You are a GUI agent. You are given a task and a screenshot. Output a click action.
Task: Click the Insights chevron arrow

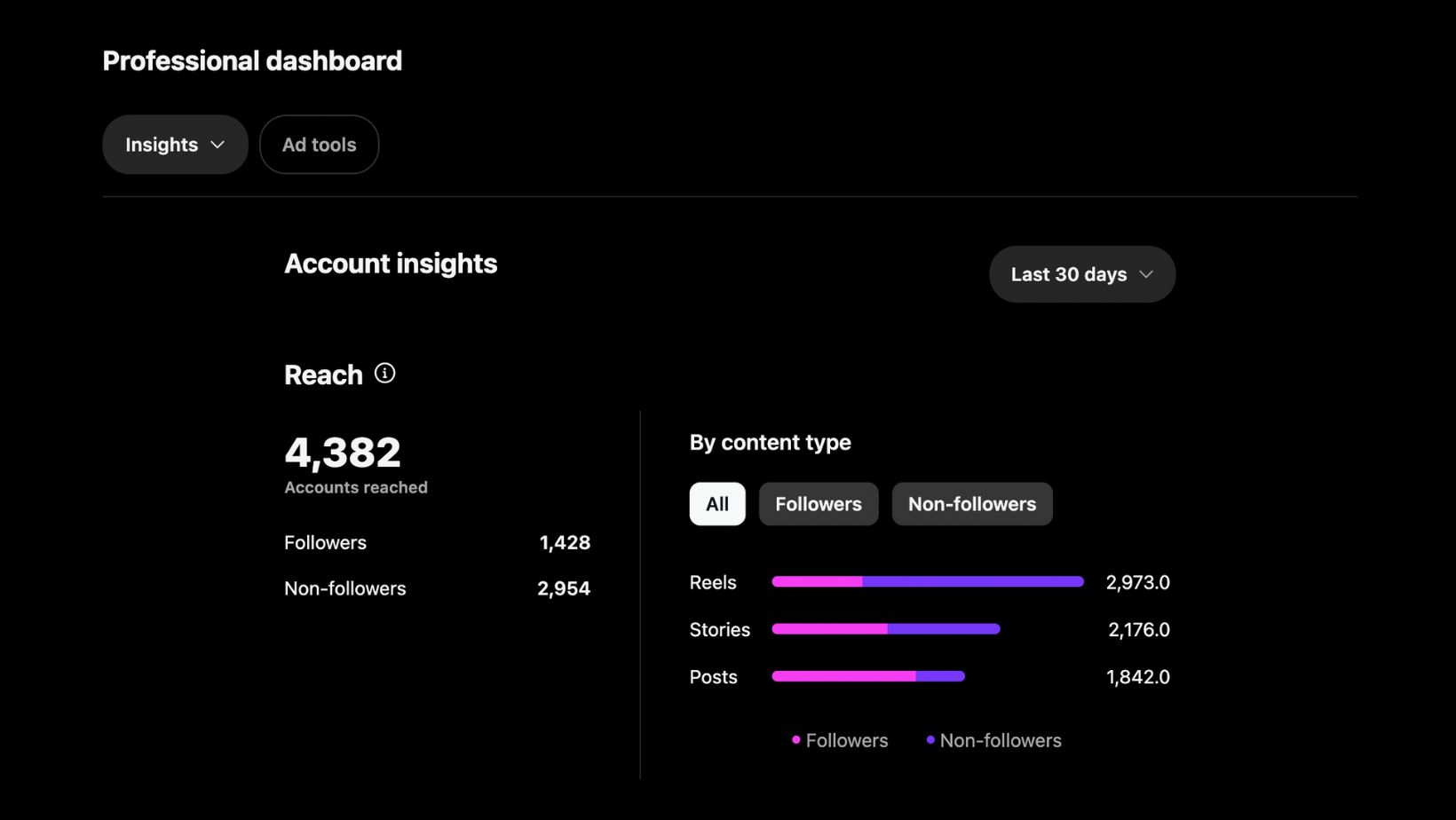click(x=218, y=145)
